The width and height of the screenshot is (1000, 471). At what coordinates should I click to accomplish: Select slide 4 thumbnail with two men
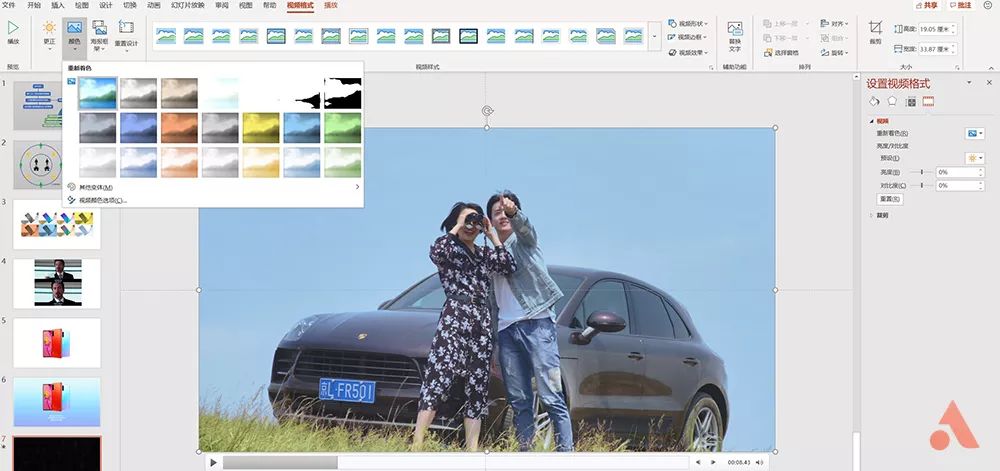[57, 283]
